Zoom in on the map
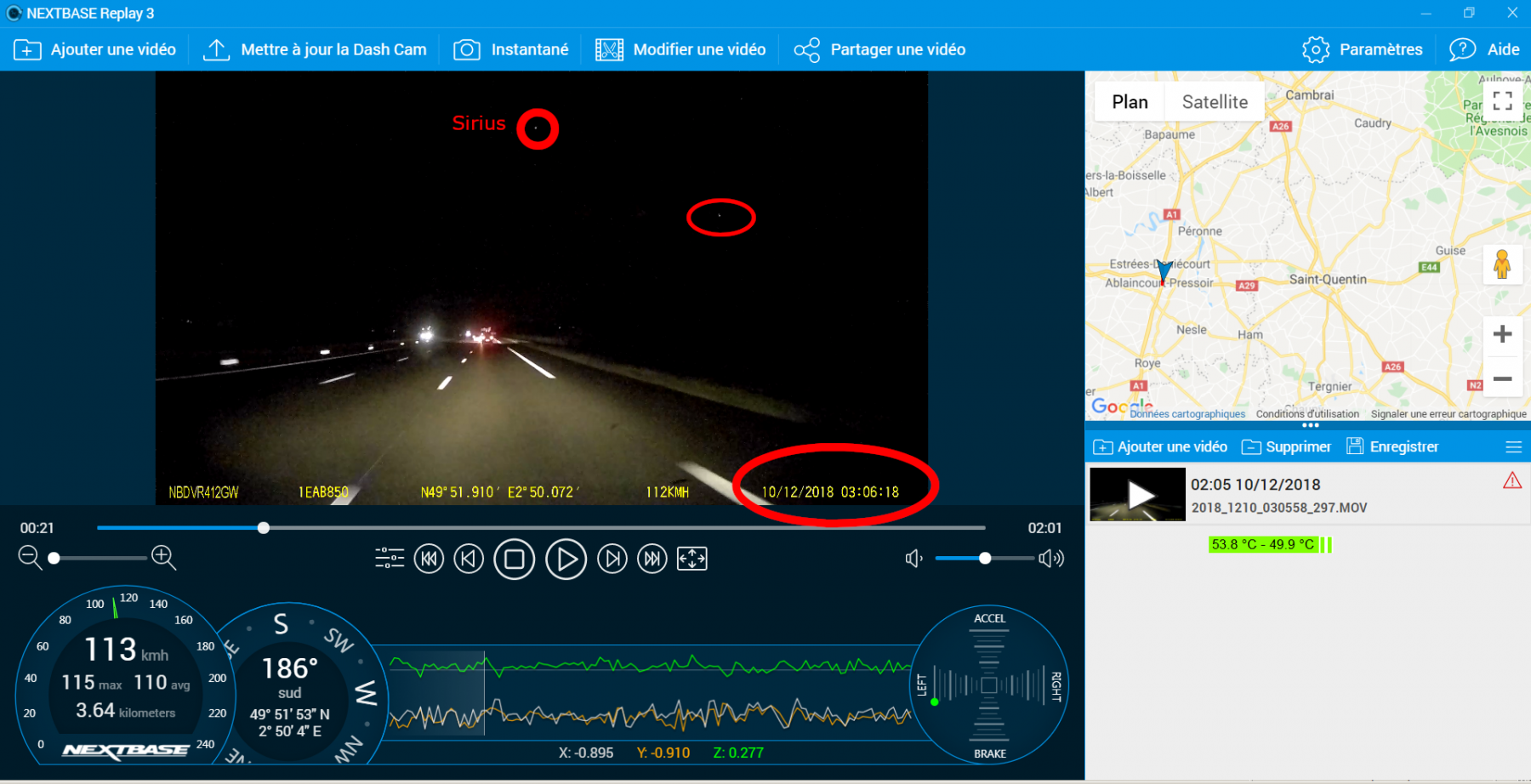1531x784 pixels. click(x=1502, y=334)
